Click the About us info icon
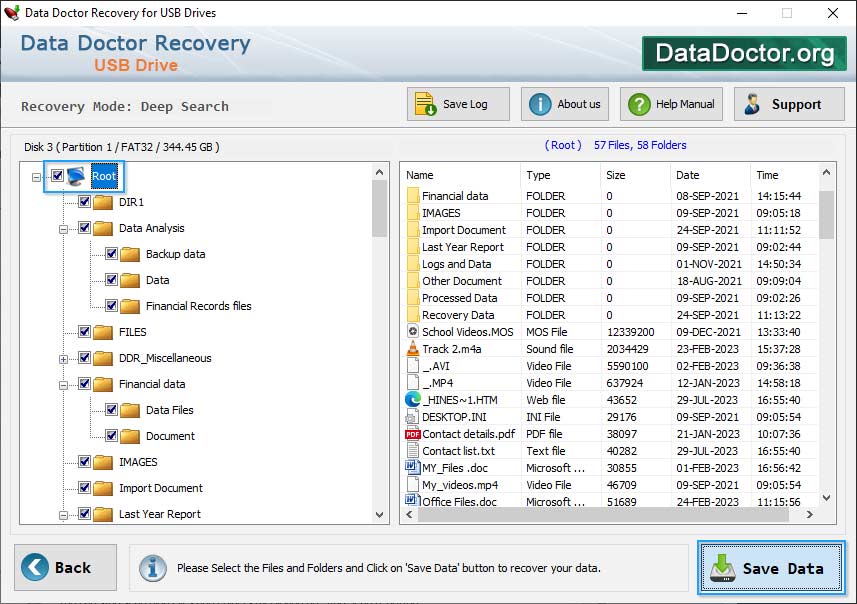857x604 pixels. [x=540, y=104]
